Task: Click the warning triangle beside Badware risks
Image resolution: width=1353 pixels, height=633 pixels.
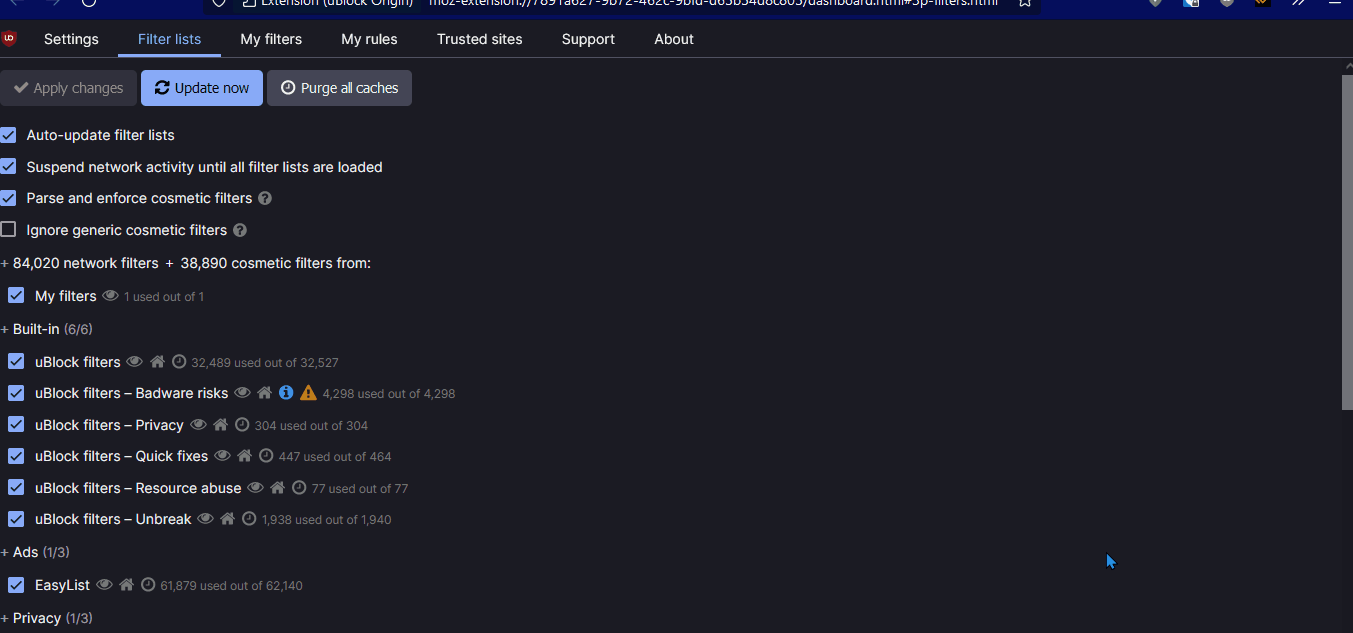Action: pyautogui.click(x=308, y=393)
